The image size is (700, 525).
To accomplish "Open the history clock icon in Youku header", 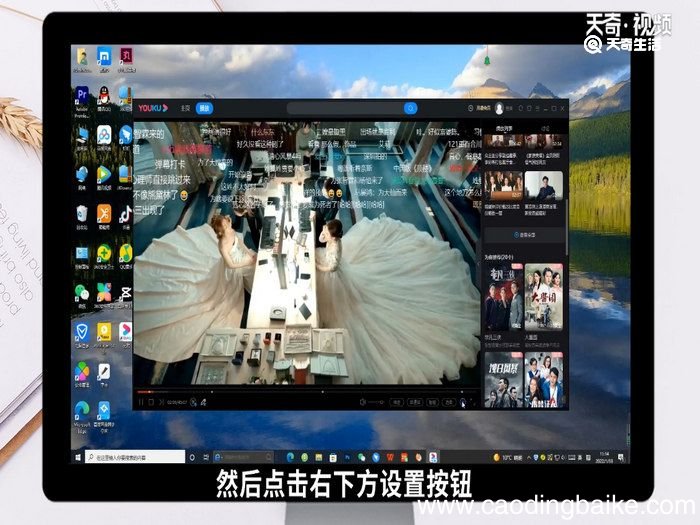I will 471,108.
